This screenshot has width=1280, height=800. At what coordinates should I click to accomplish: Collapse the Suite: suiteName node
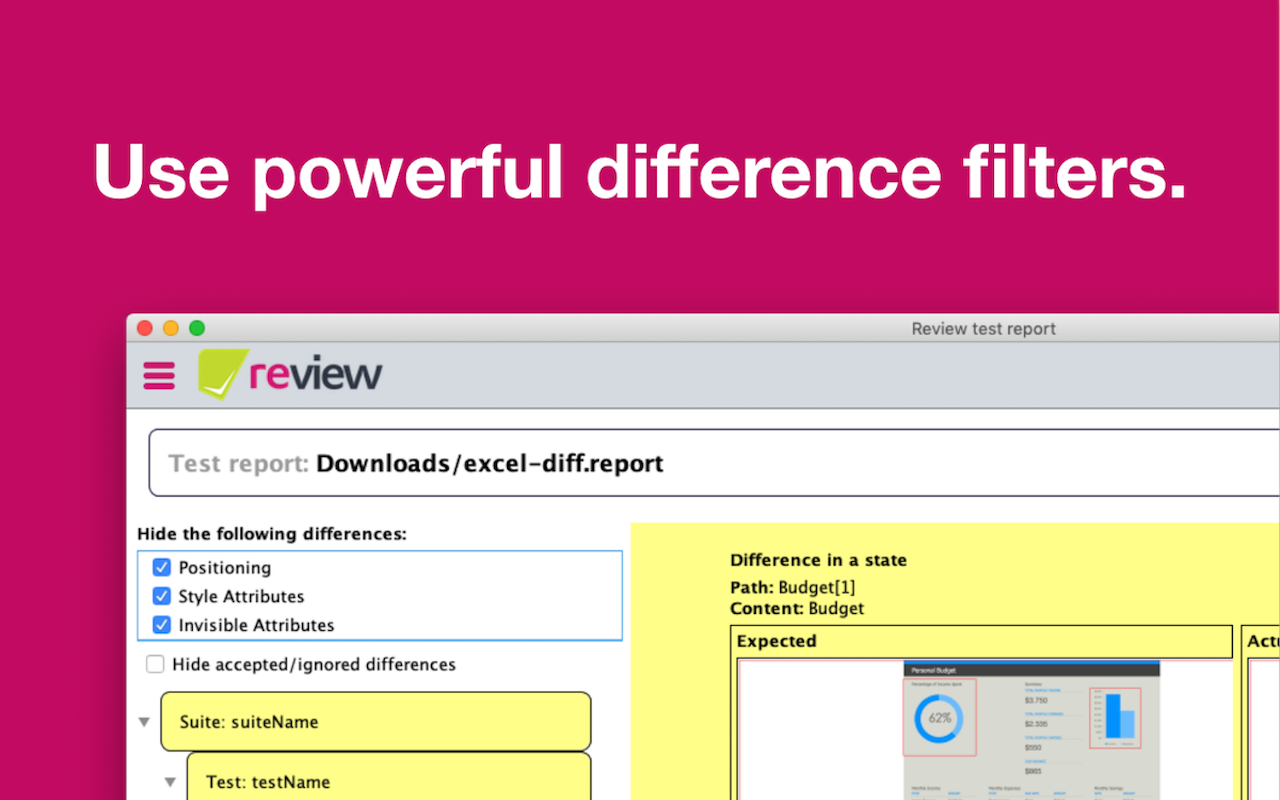pos(144,722)
